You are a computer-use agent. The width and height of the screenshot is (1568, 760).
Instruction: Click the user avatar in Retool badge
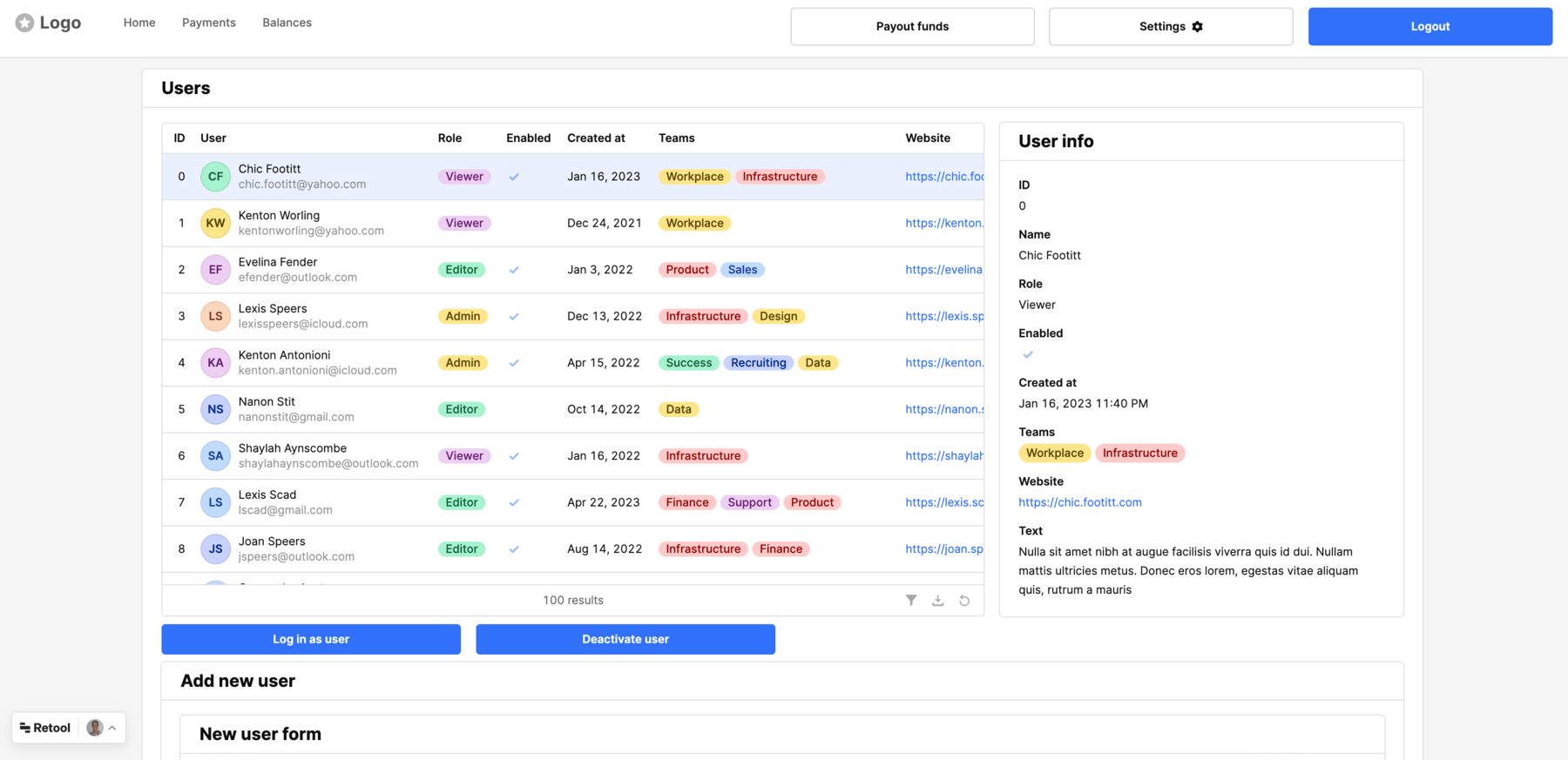pos(95,728)
